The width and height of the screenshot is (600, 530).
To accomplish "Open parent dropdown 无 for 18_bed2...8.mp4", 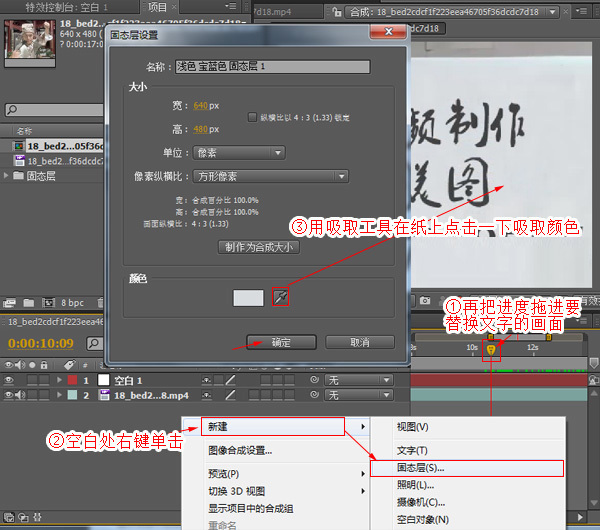I will 358,395.
